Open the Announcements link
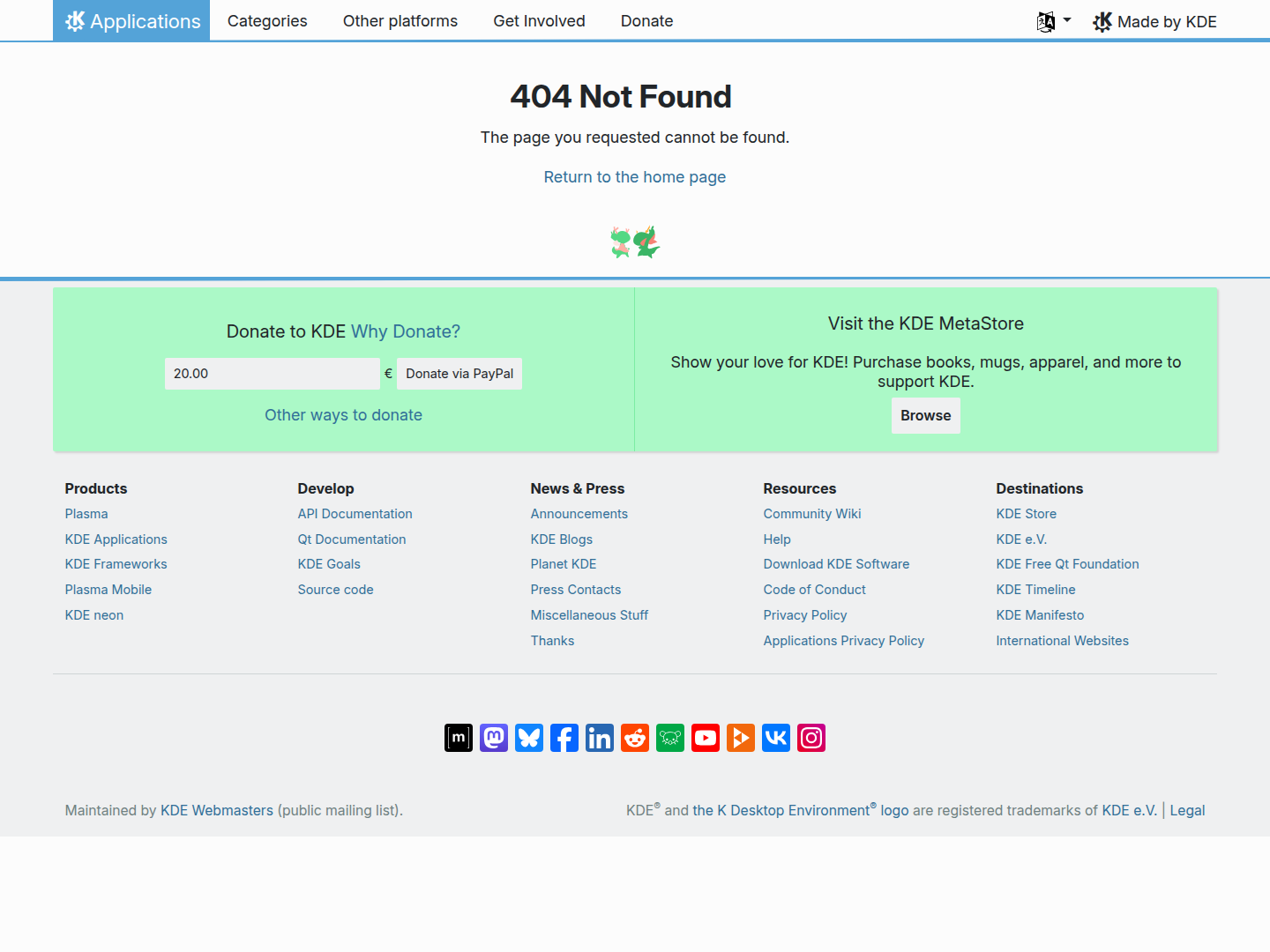1270x952 pixels. click(579, 514)
